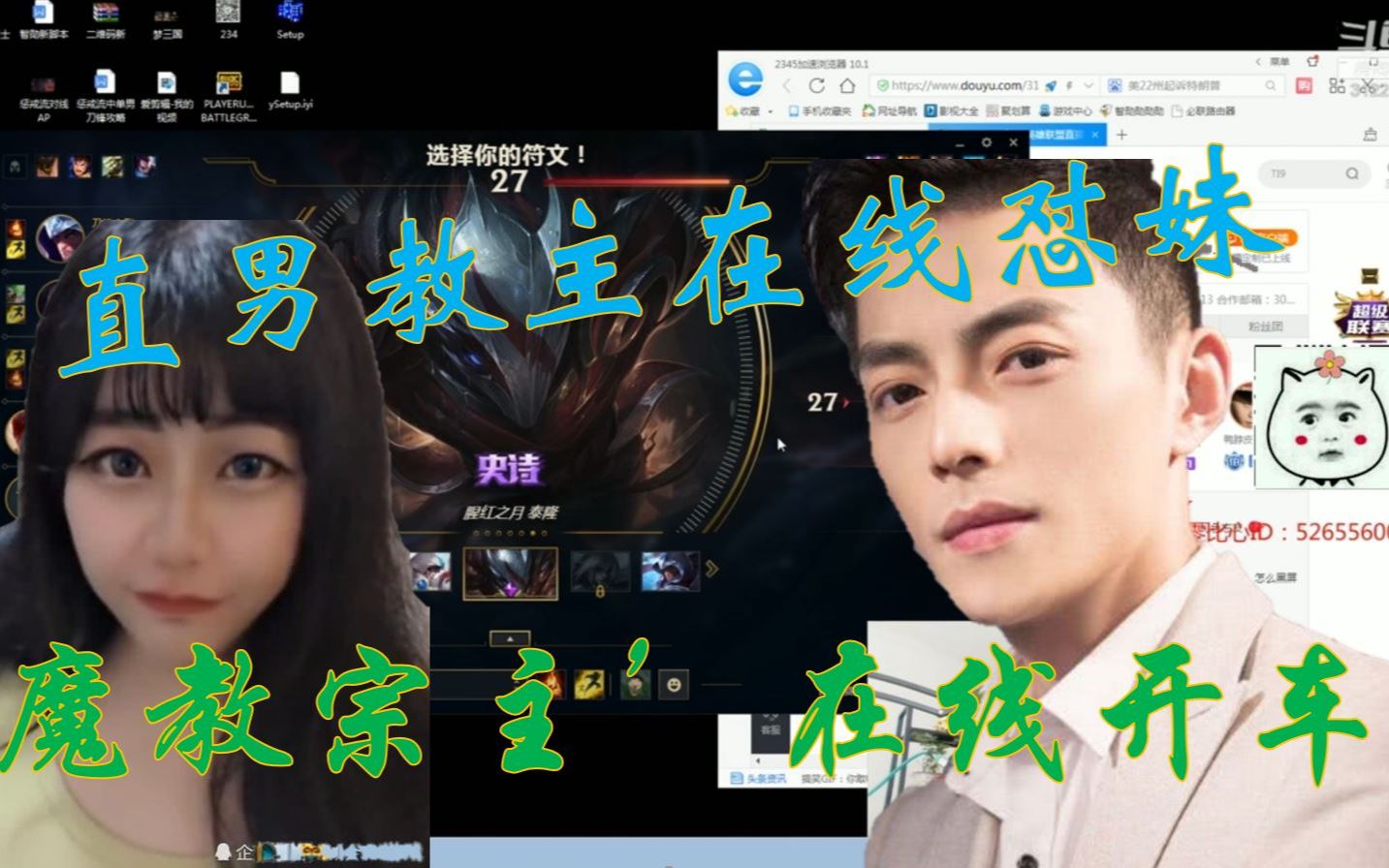This screenshot has width=1389, height=868.
Task: Go back in the 2345 browser
Action: click(786, 85)
